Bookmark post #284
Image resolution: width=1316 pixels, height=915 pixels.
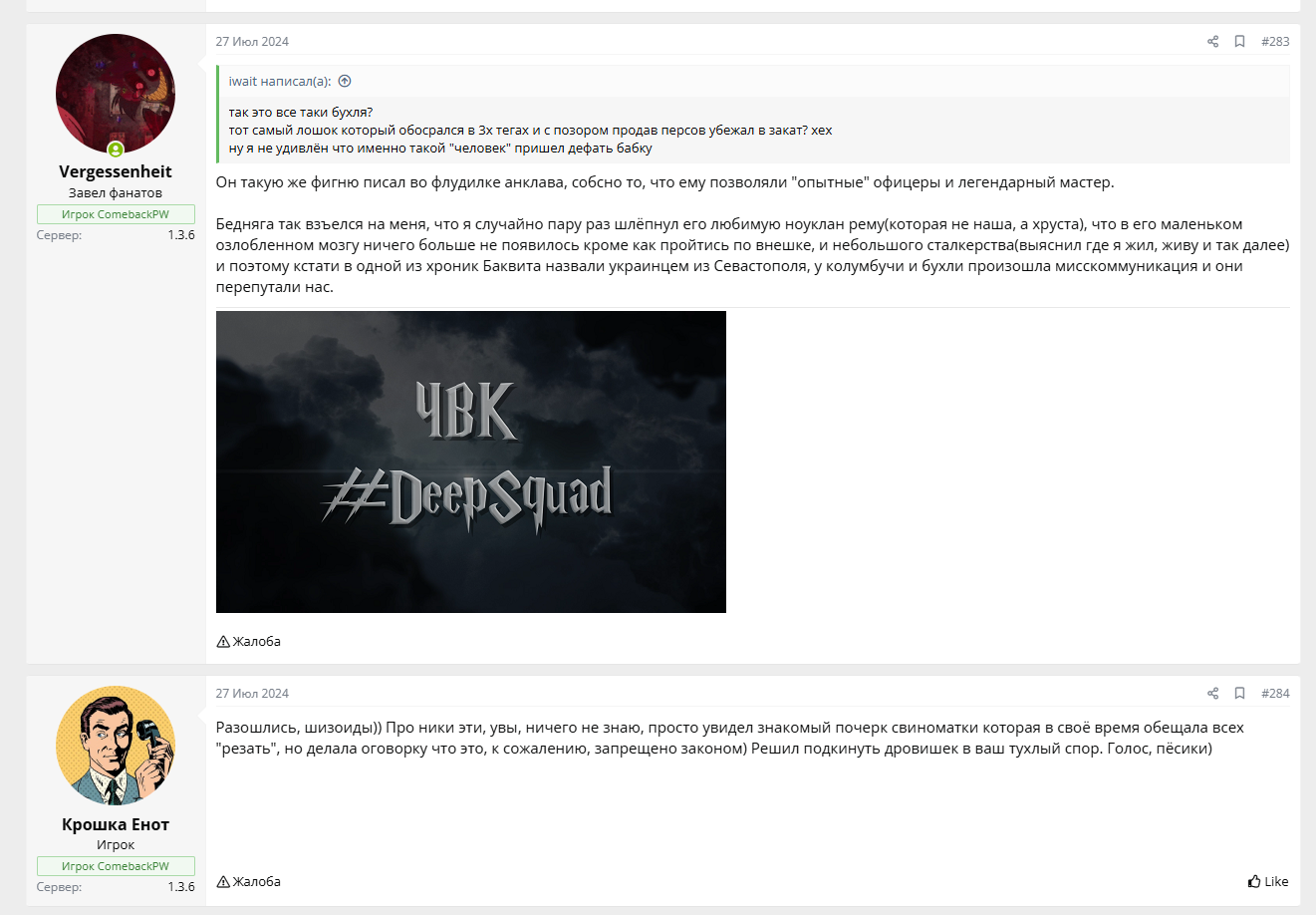point(1239,694)
